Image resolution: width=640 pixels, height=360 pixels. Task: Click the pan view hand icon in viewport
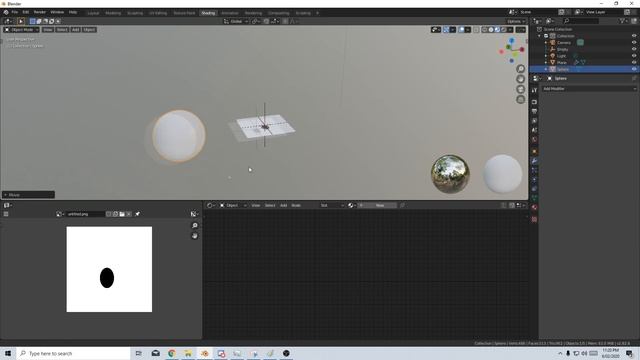520,79
